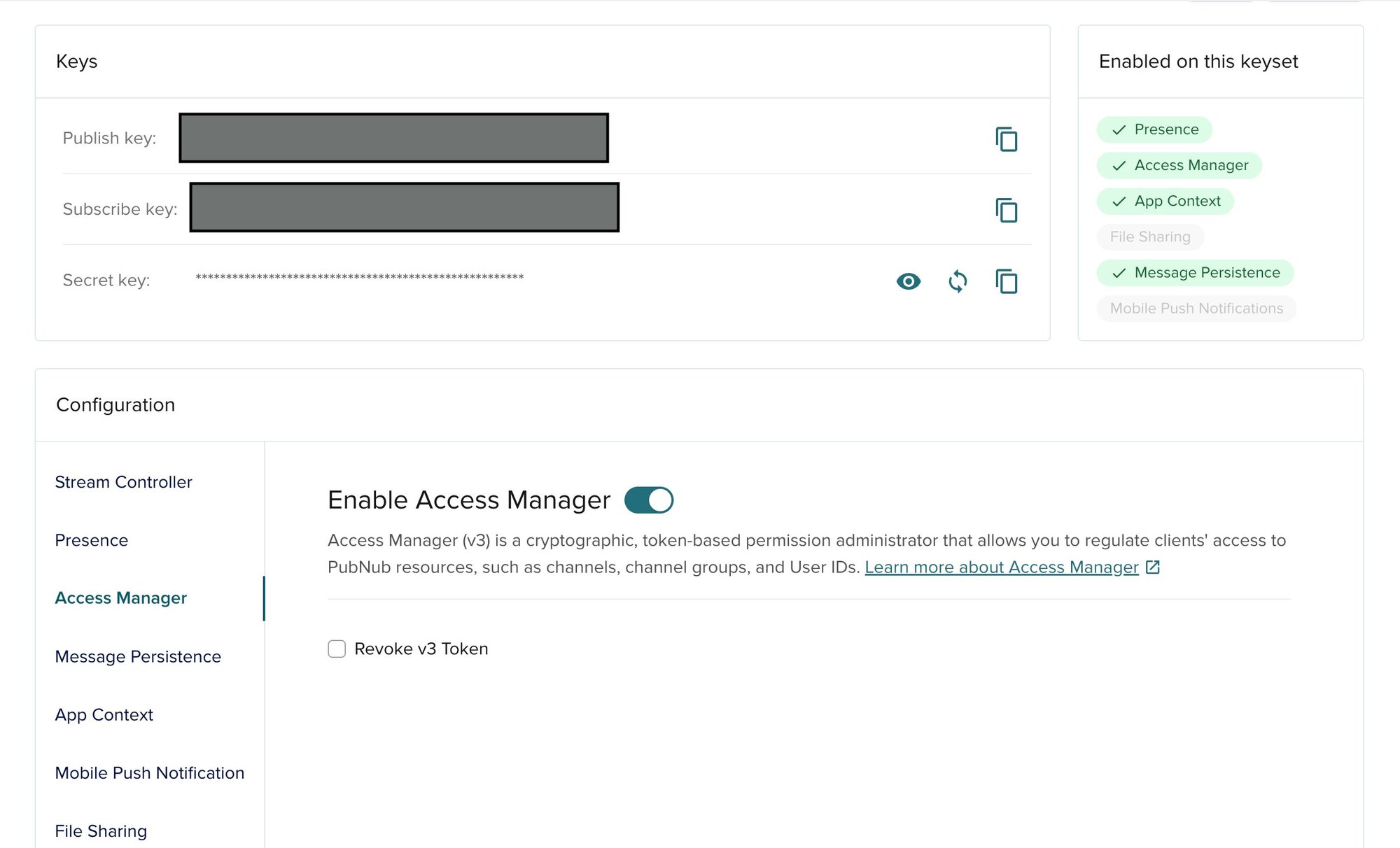
Task: Switch to App Context settings
Action: (x=104, y=714)
